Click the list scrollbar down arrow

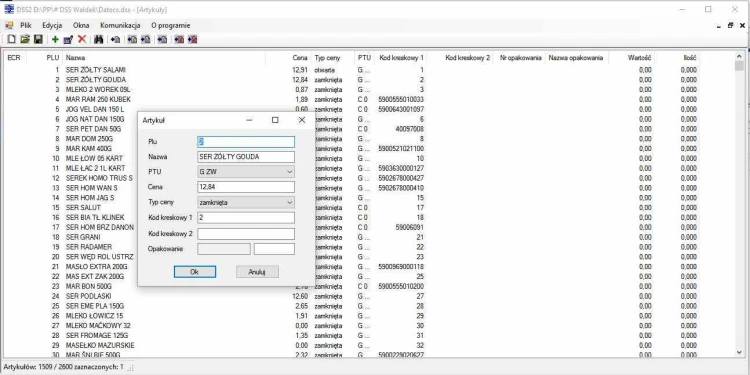click(x=740, y=353)
